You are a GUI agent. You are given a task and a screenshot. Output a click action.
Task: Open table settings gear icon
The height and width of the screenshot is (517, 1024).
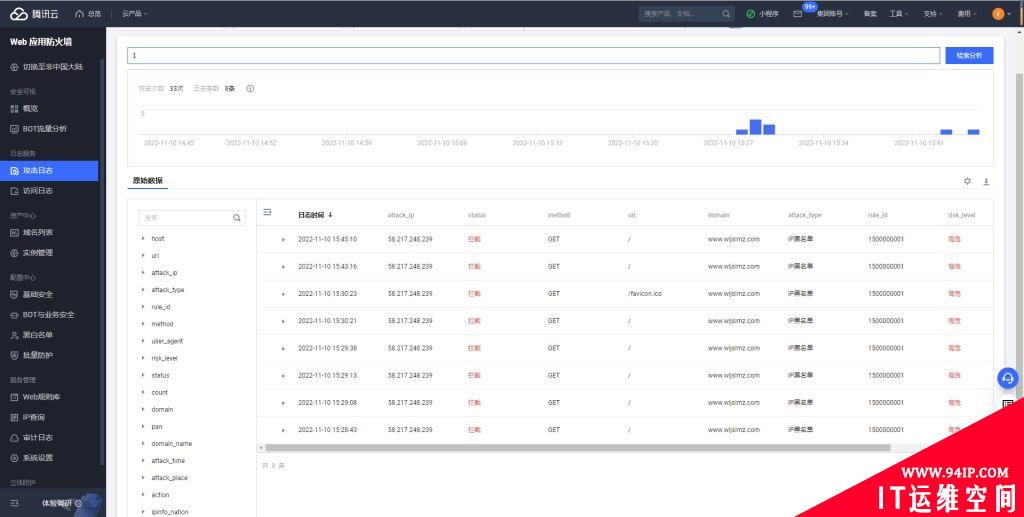point(967,181)
